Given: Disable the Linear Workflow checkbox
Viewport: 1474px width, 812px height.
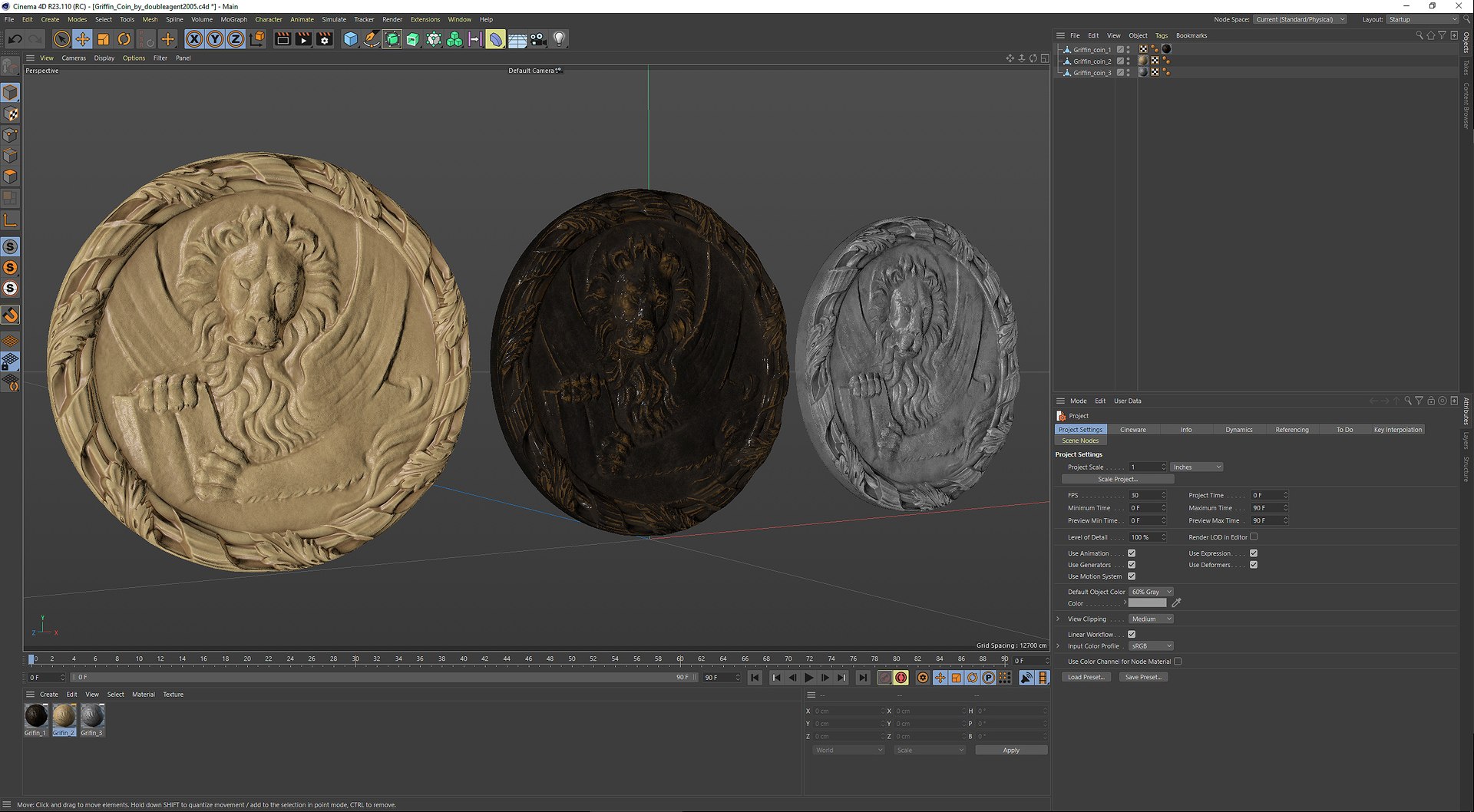Looking at the screenshot, I should pos(1132,635).
